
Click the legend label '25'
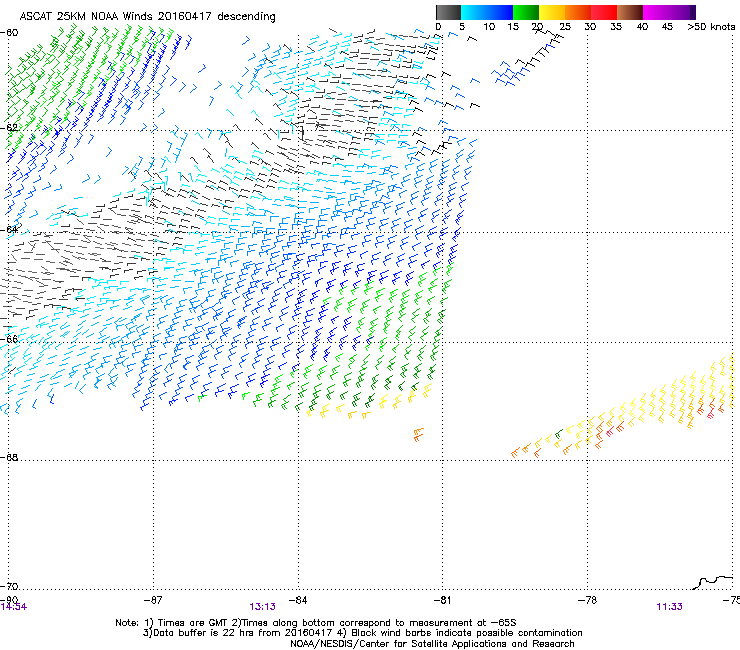(x=564, y=27)
